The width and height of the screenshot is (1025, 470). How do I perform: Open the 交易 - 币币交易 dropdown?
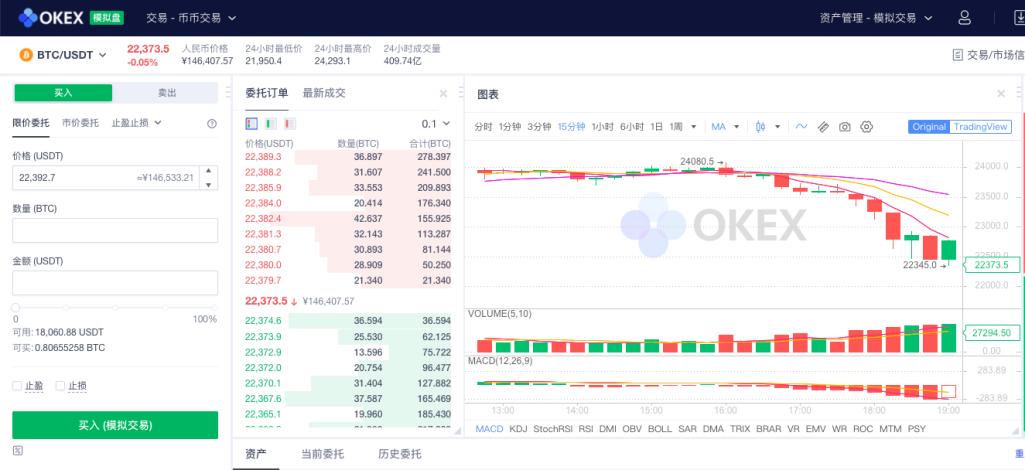click(191, 18)
